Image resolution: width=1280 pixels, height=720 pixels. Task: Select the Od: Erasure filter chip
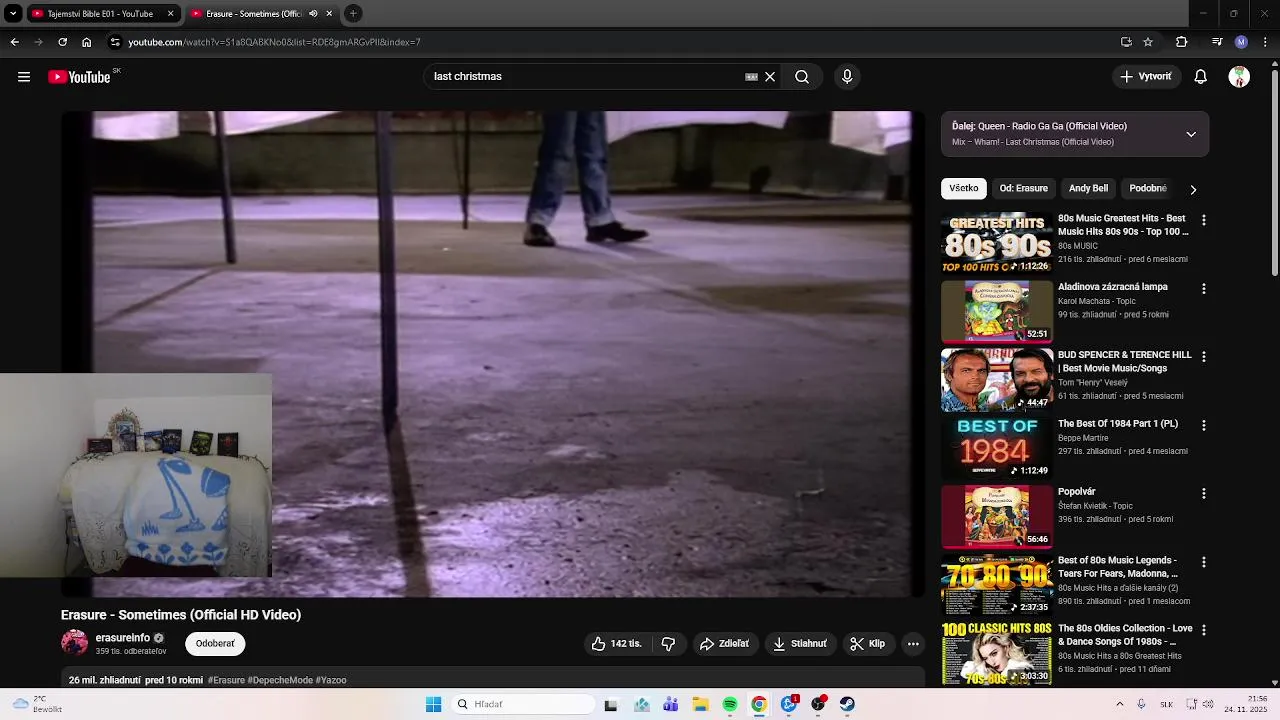1024,188
